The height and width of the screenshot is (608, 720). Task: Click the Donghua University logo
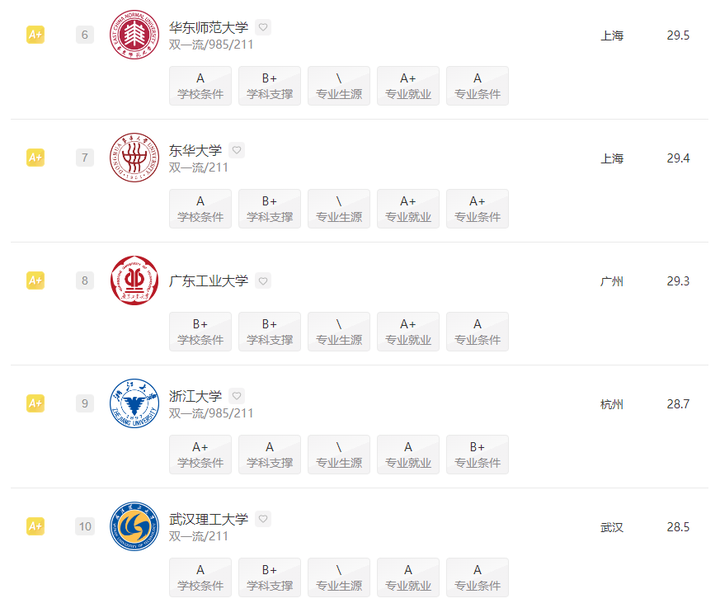134,158
